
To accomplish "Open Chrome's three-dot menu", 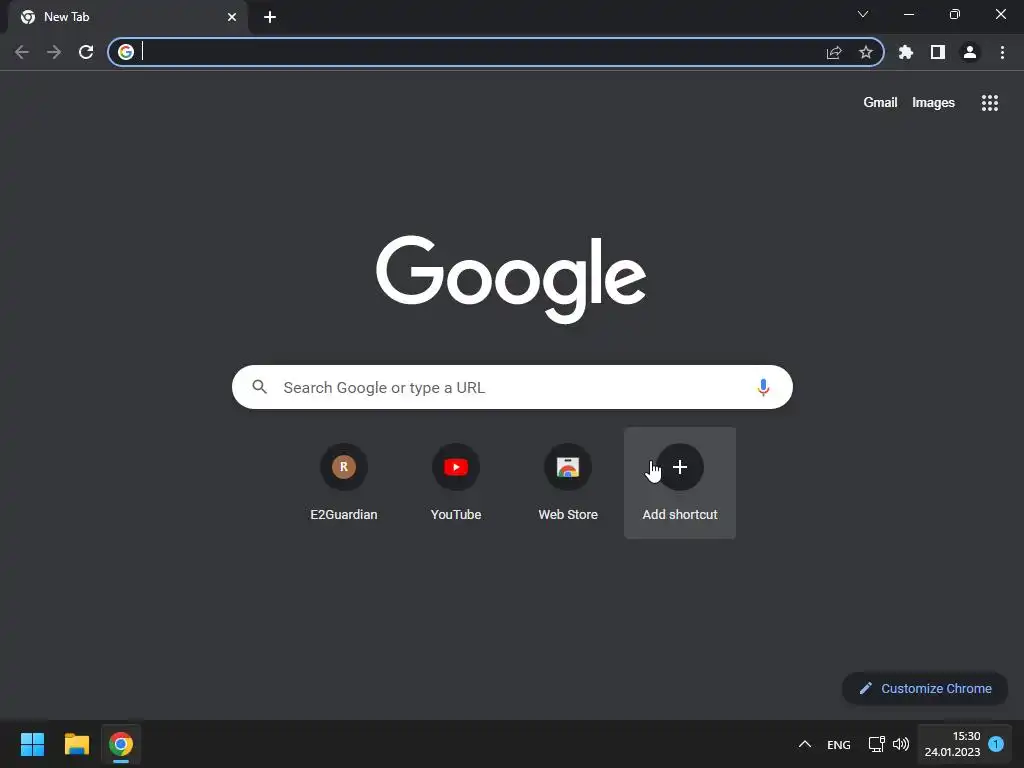I will pos(1002,52).
